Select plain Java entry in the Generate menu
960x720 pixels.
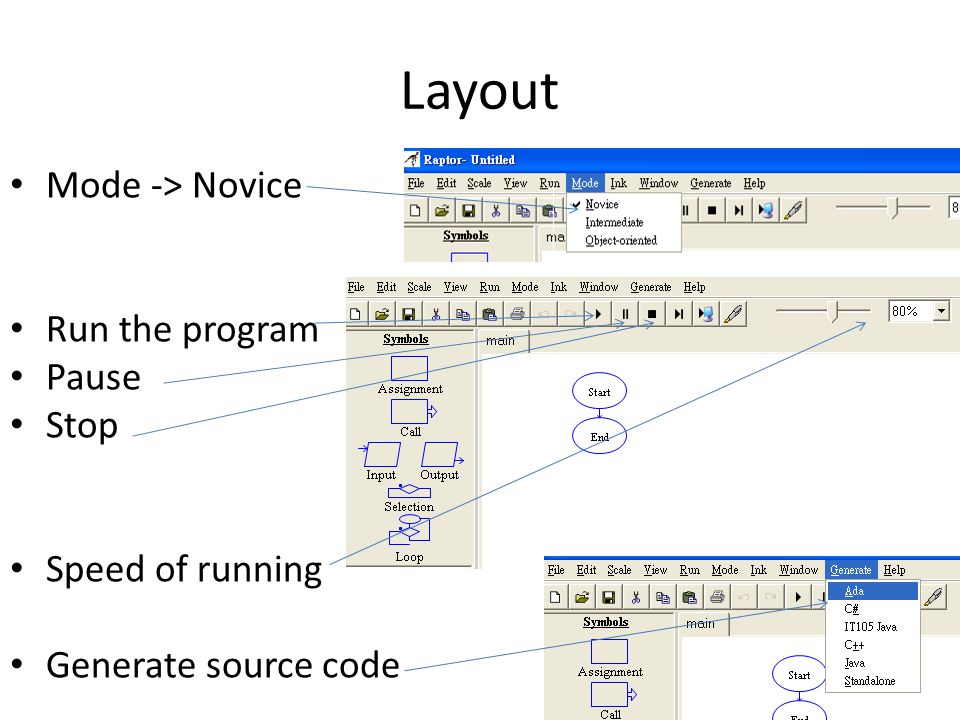pyautogui.click(x=872, y=662)
